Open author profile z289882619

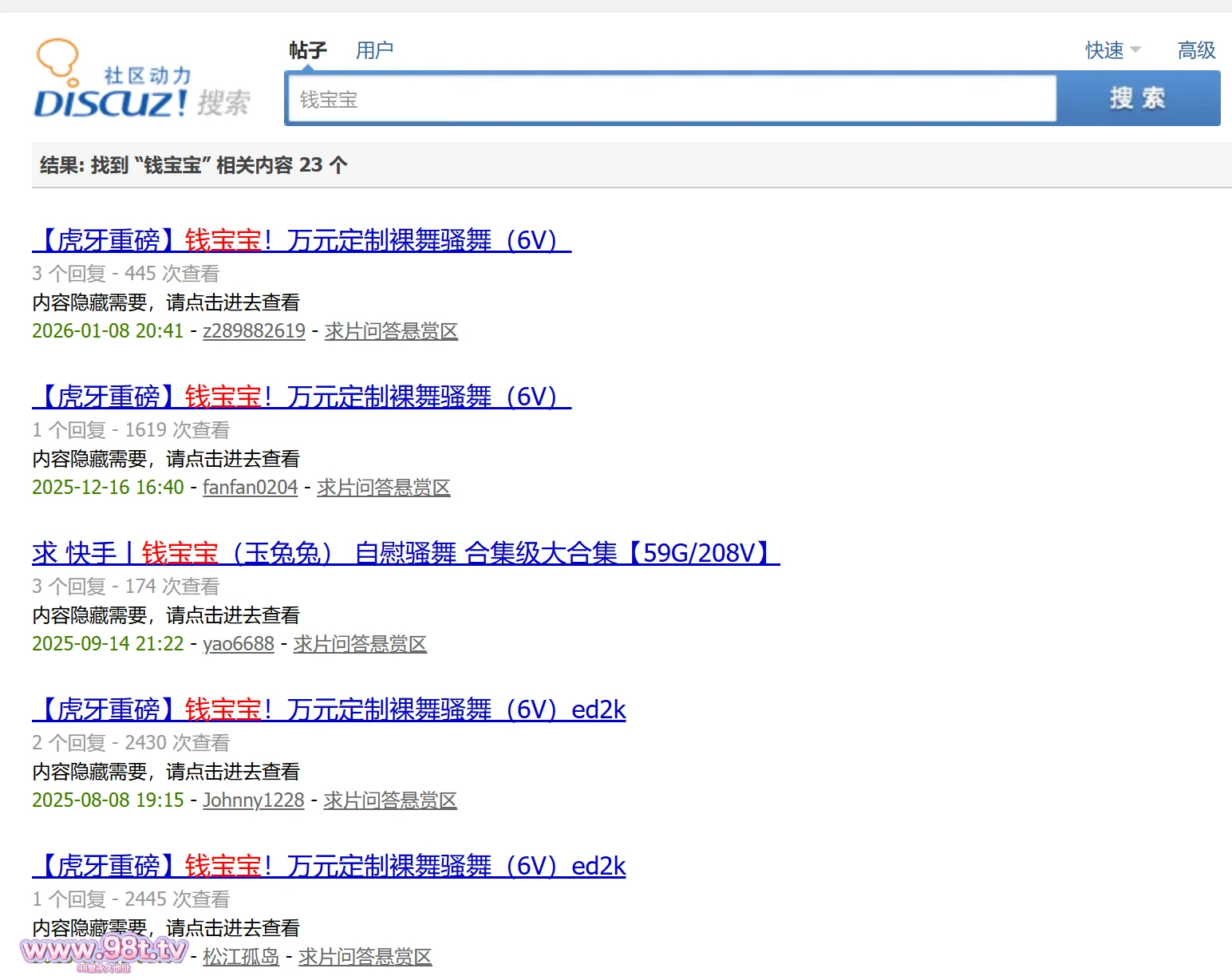coord(254,331)
